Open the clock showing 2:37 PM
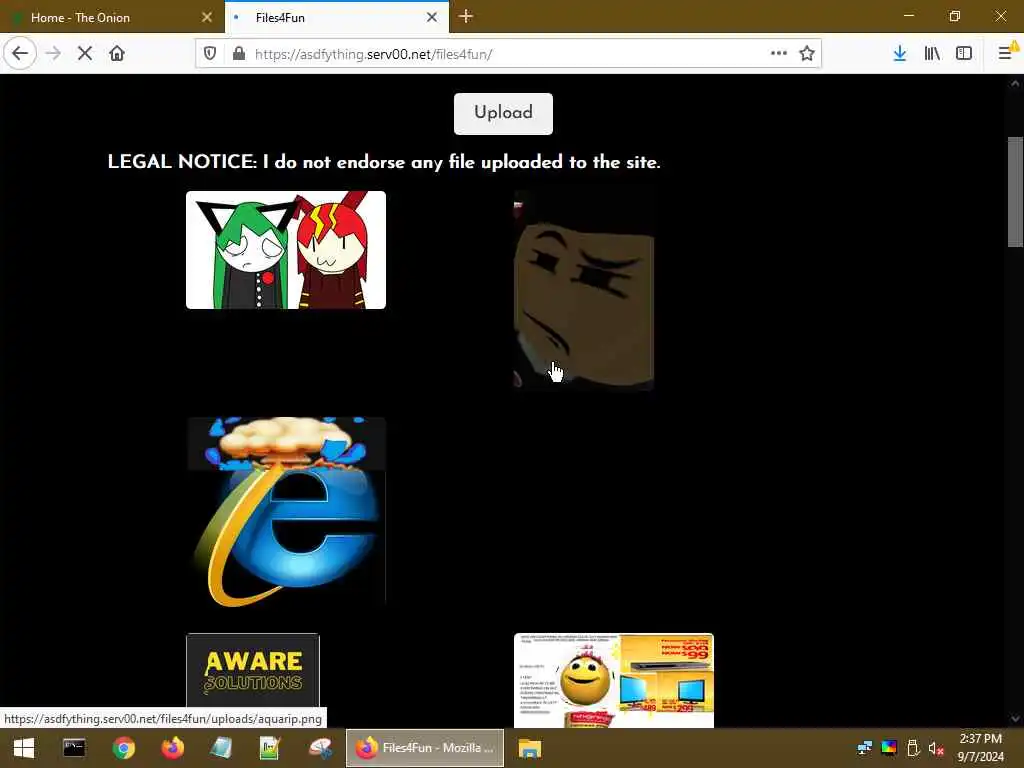 (x=981, y=748)
